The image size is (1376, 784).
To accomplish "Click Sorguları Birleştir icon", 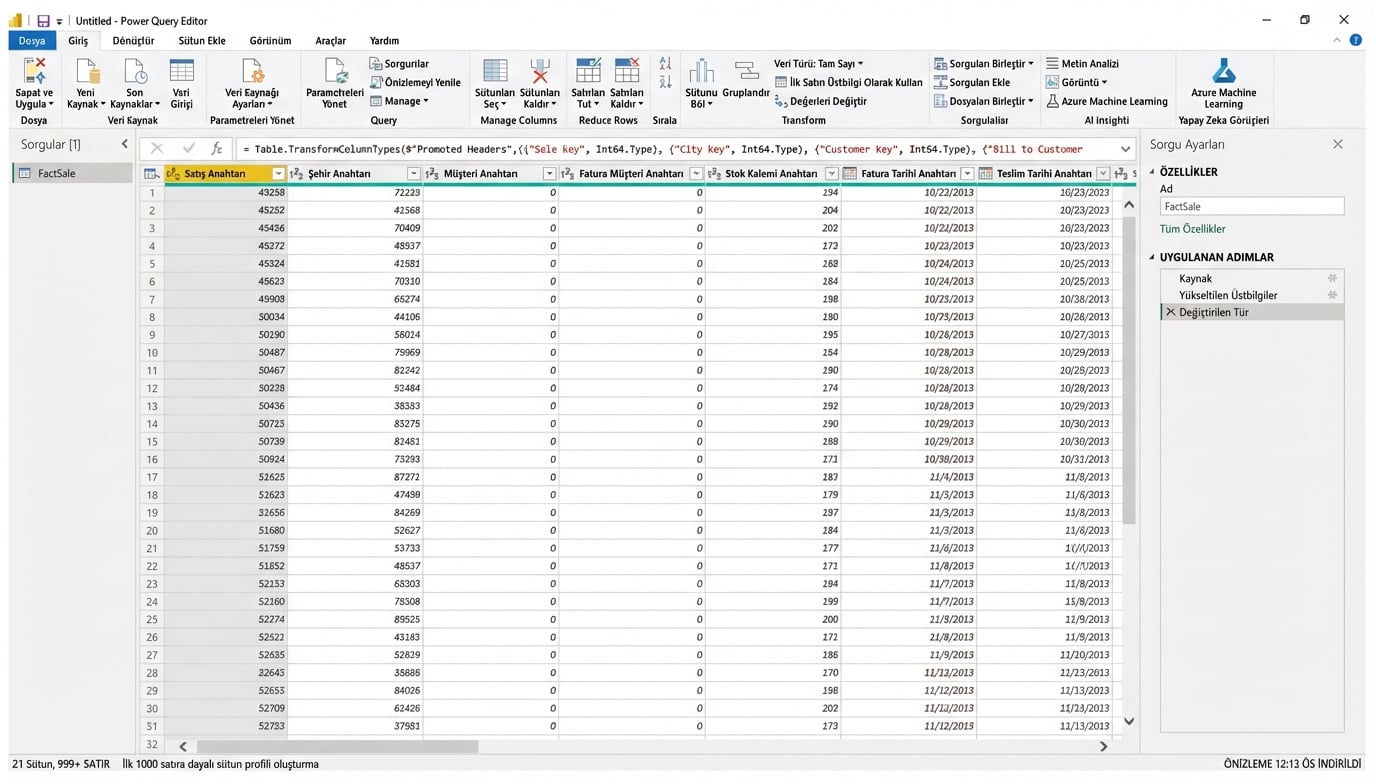I will coord(940,63).
